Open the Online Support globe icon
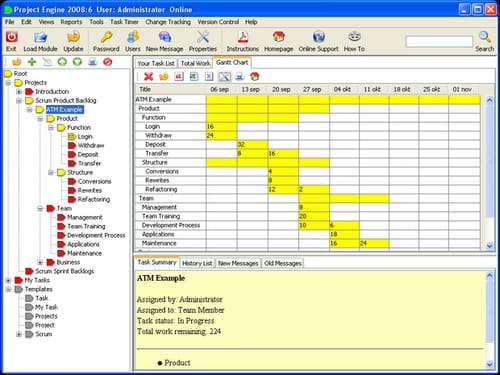Screen dimensions: 500x375 (x=318, y=37)
